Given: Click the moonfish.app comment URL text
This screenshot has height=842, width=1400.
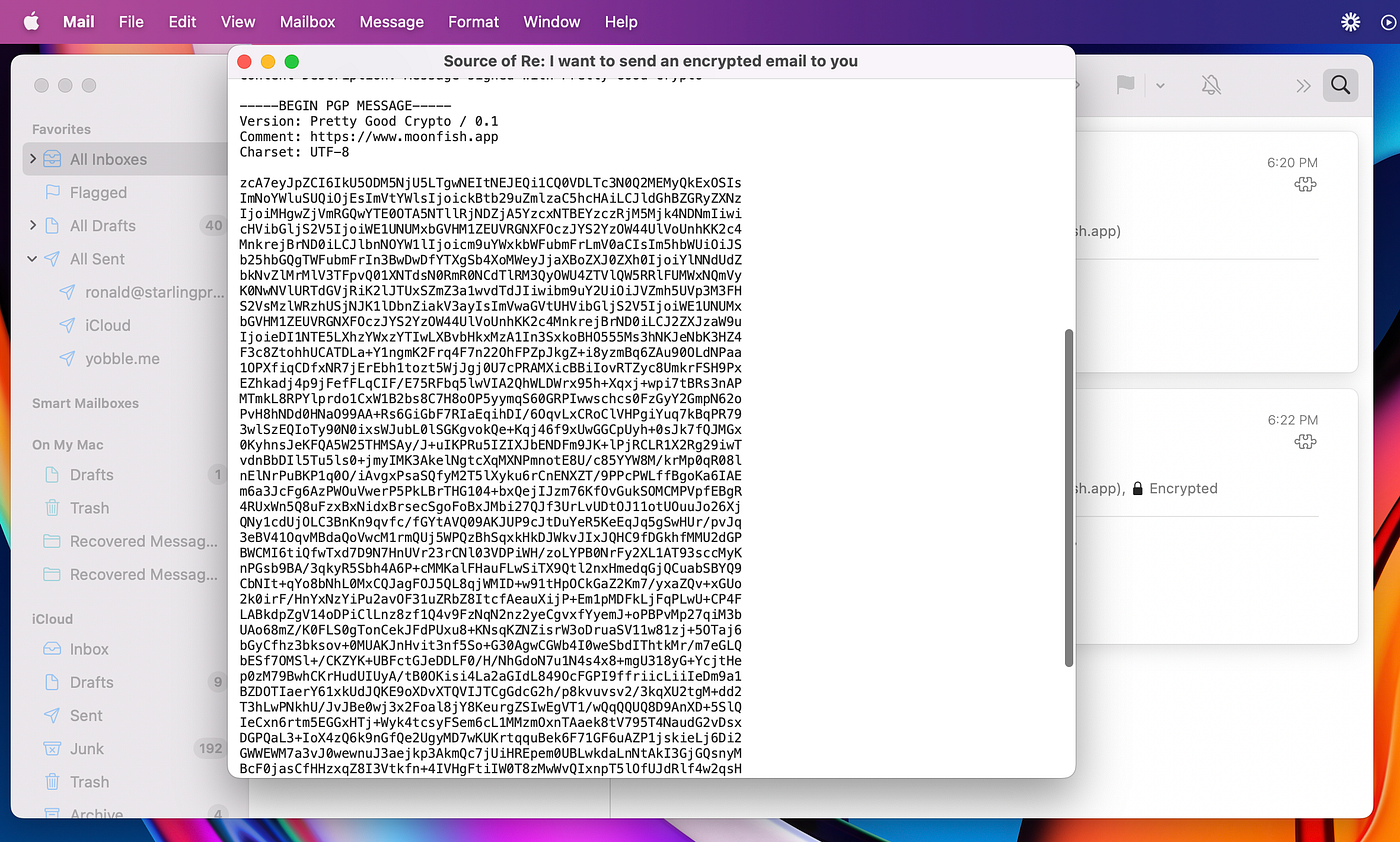Looking at the screenshot, I should click(404, 136).
